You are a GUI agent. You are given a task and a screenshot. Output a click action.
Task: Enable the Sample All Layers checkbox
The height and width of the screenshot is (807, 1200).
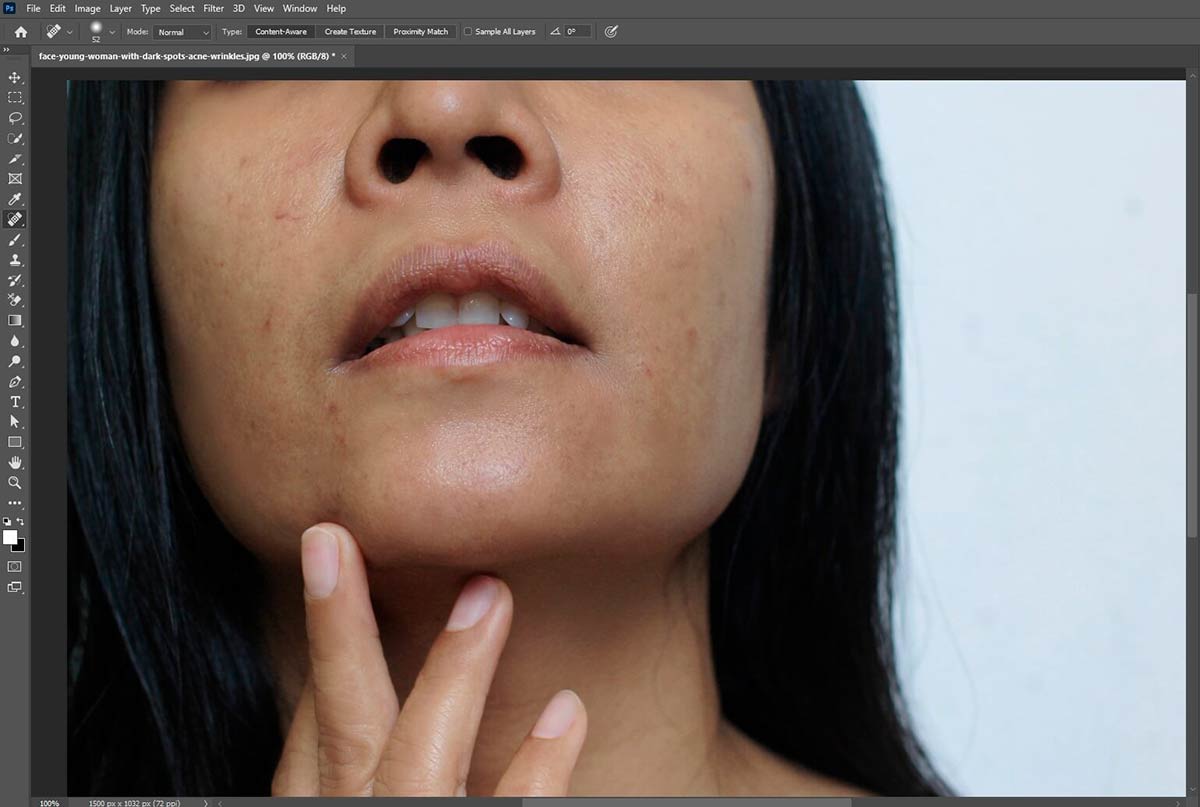(468, 32)
